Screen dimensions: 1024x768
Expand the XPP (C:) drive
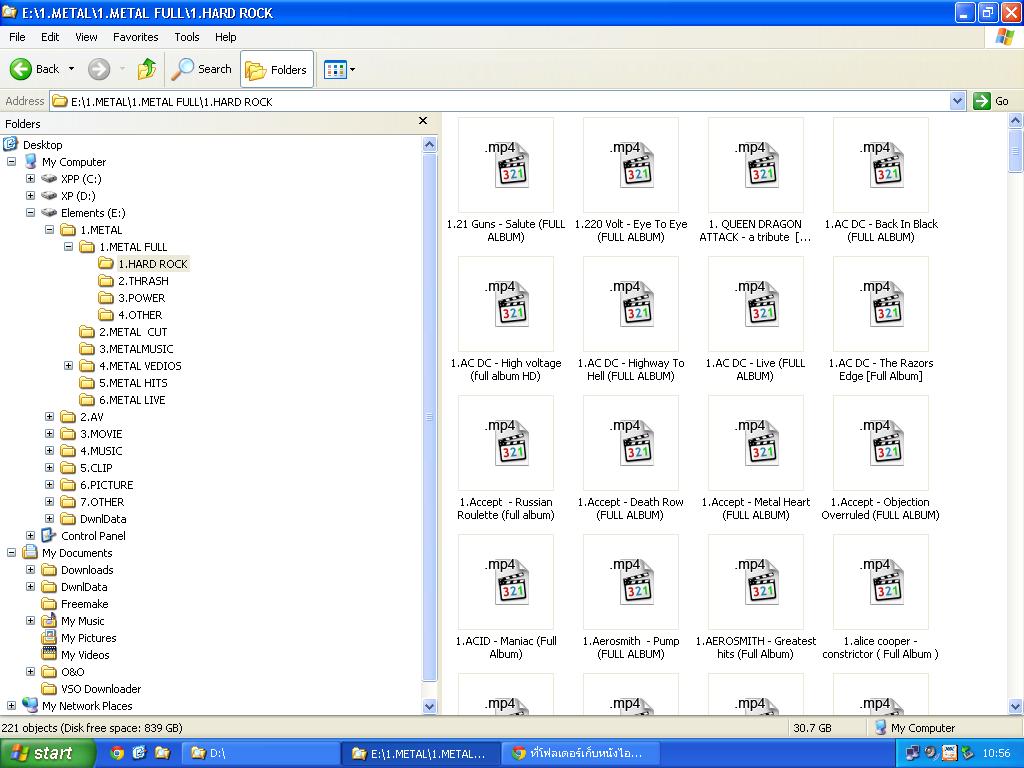[30, 178]
